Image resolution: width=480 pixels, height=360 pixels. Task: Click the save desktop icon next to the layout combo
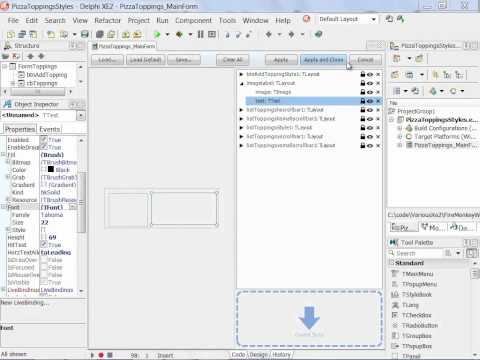click(389, 19)
